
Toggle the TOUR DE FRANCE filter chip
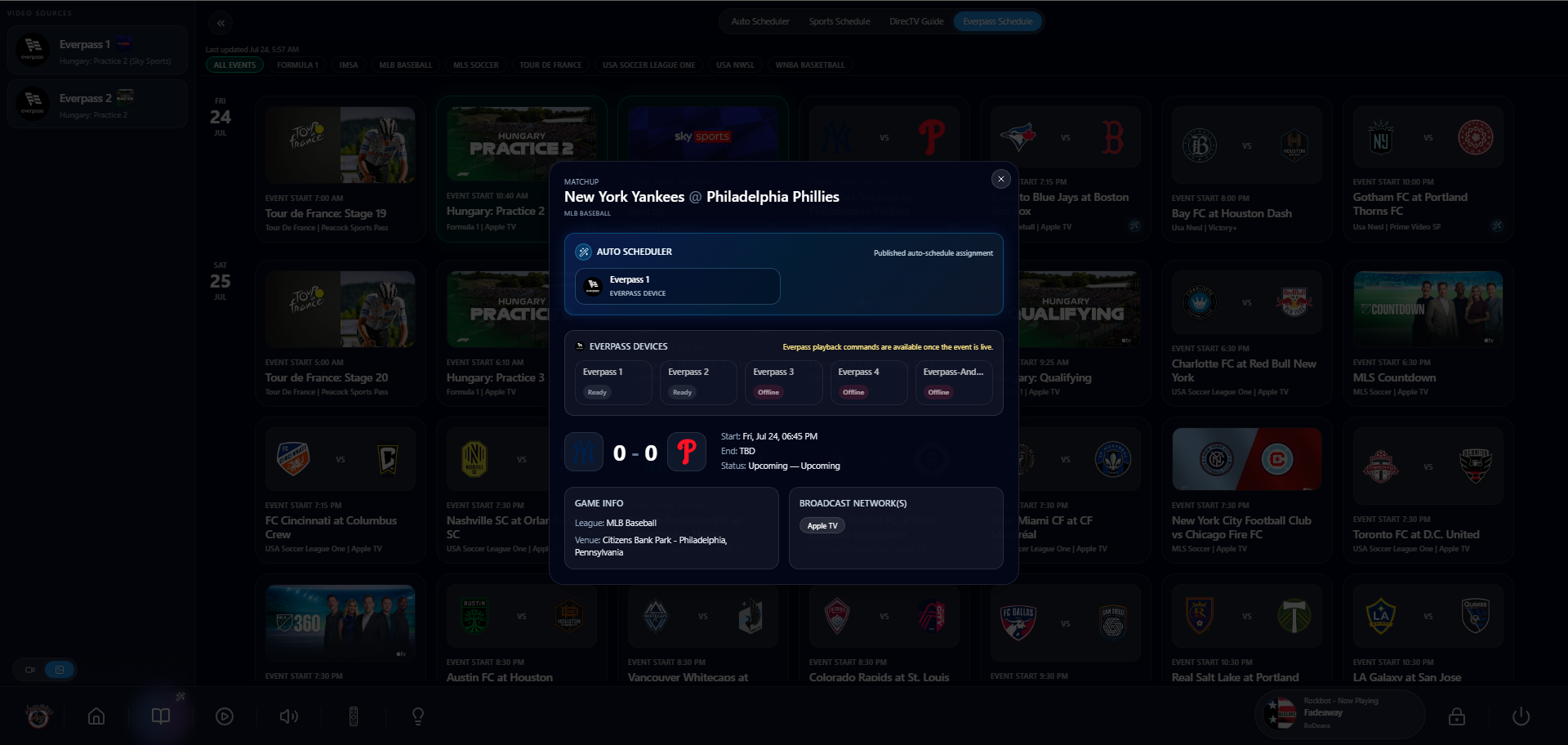tap(551, 65)
